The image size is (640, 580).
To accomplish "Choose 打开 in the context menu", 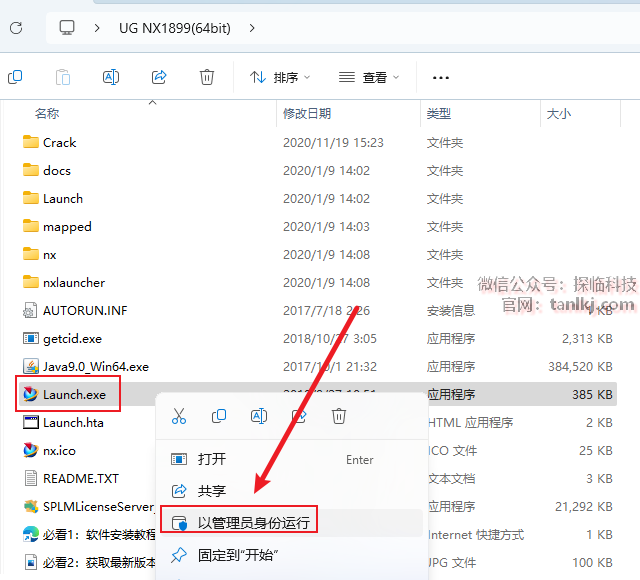I will point(290,460).
